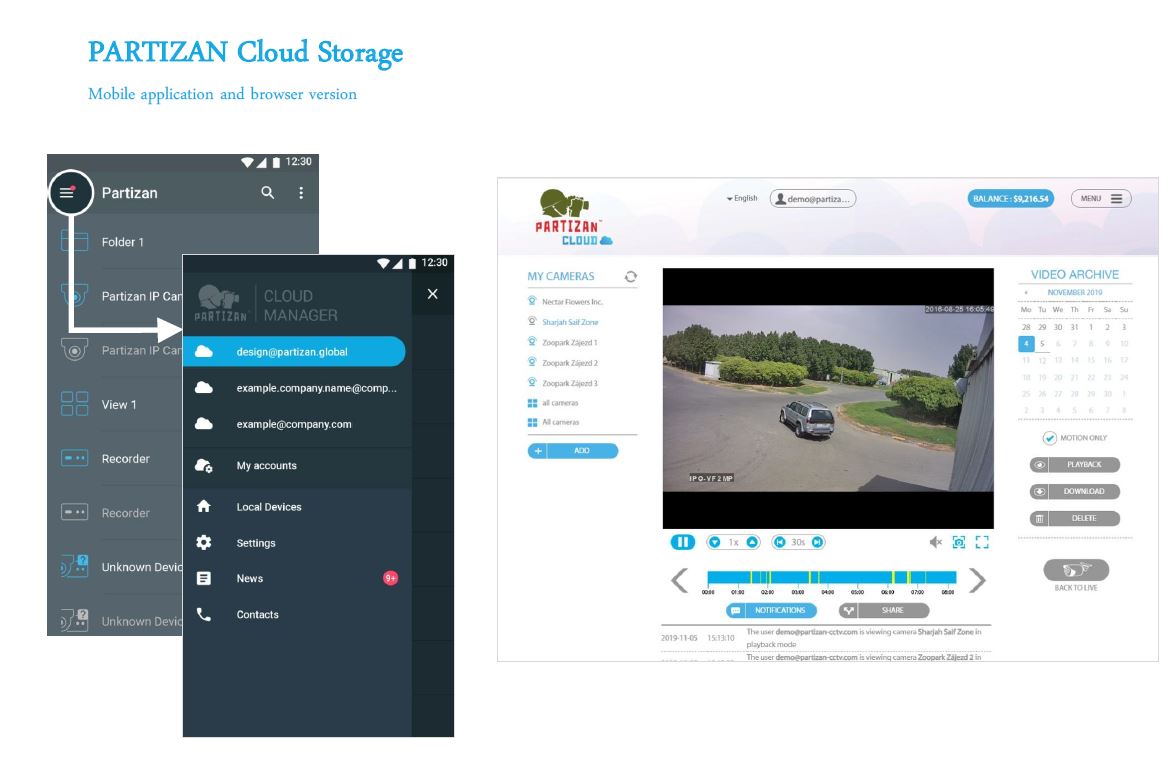Click the NOTIFICATIONS button
This screenshot has width=1168, height=774.
point(771,610)
